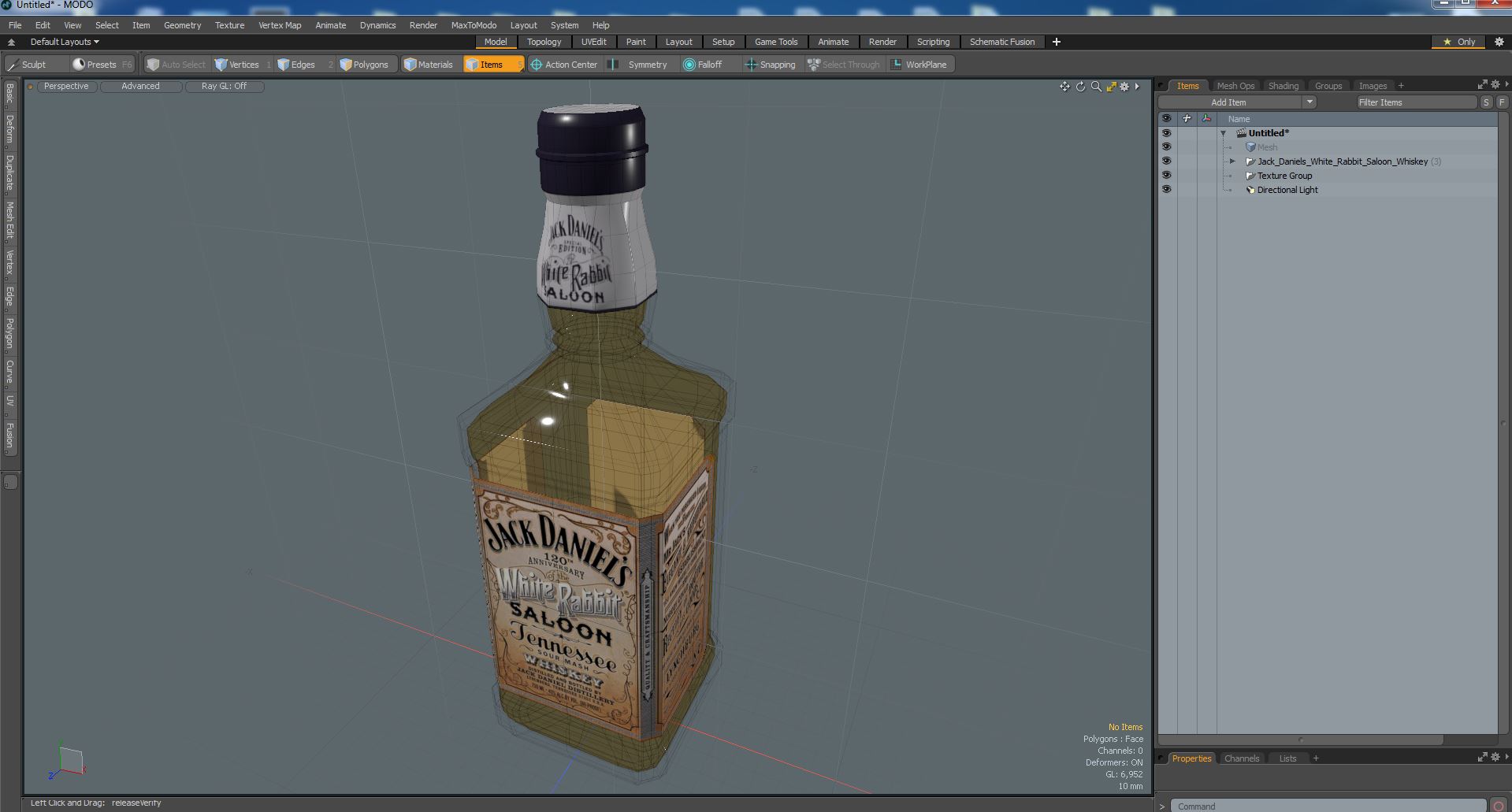
Task: Expand the Items panel with the arrow icon
Action: pyautogui.click(x=1482, y=84)
